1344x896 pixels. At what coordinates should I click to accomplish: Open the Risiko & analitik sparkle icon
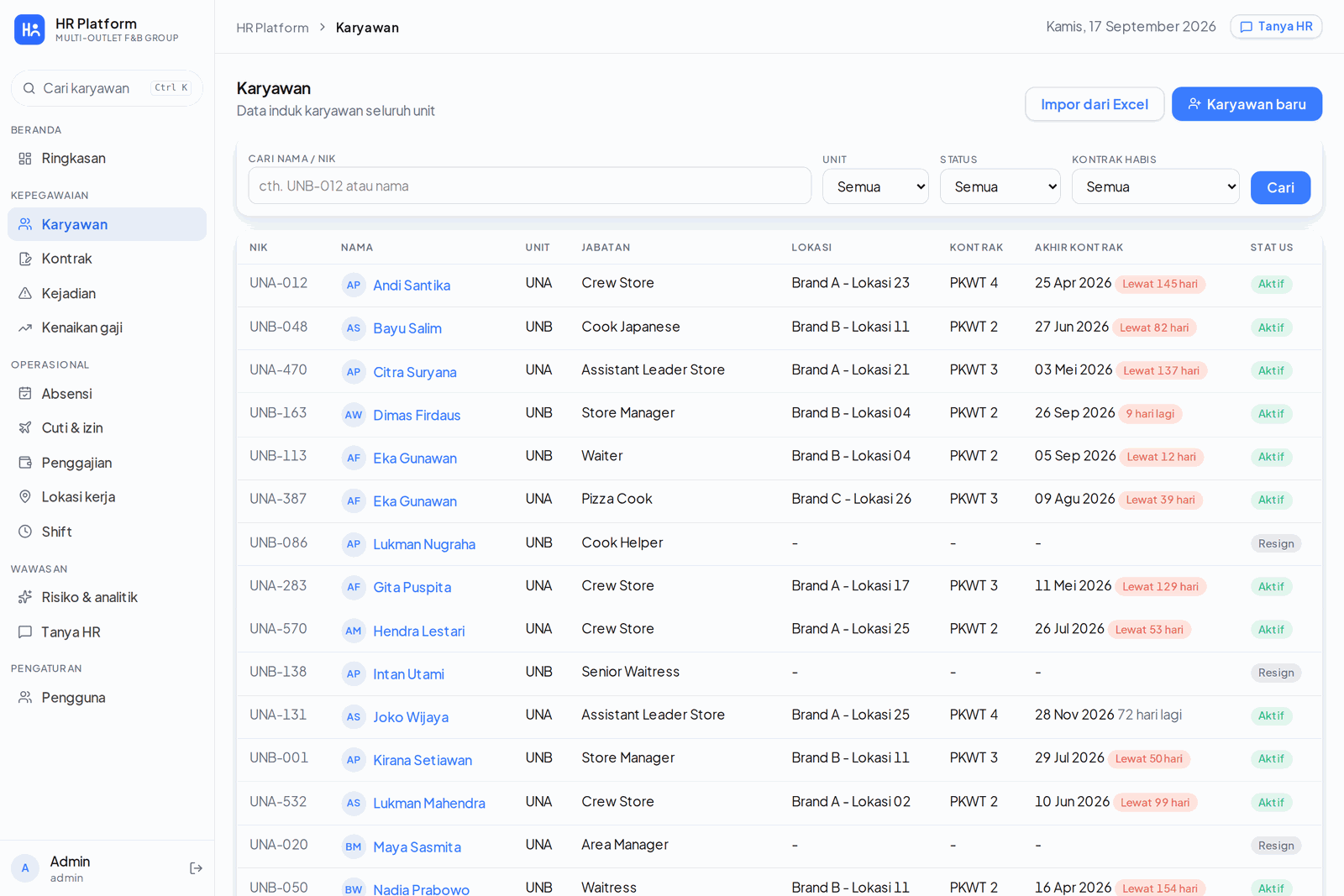pos(25,597)
